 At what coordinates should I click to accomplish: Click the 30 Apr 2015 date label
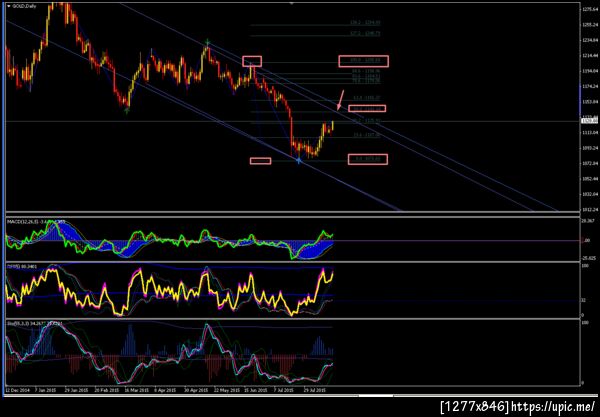pos(196,391)
